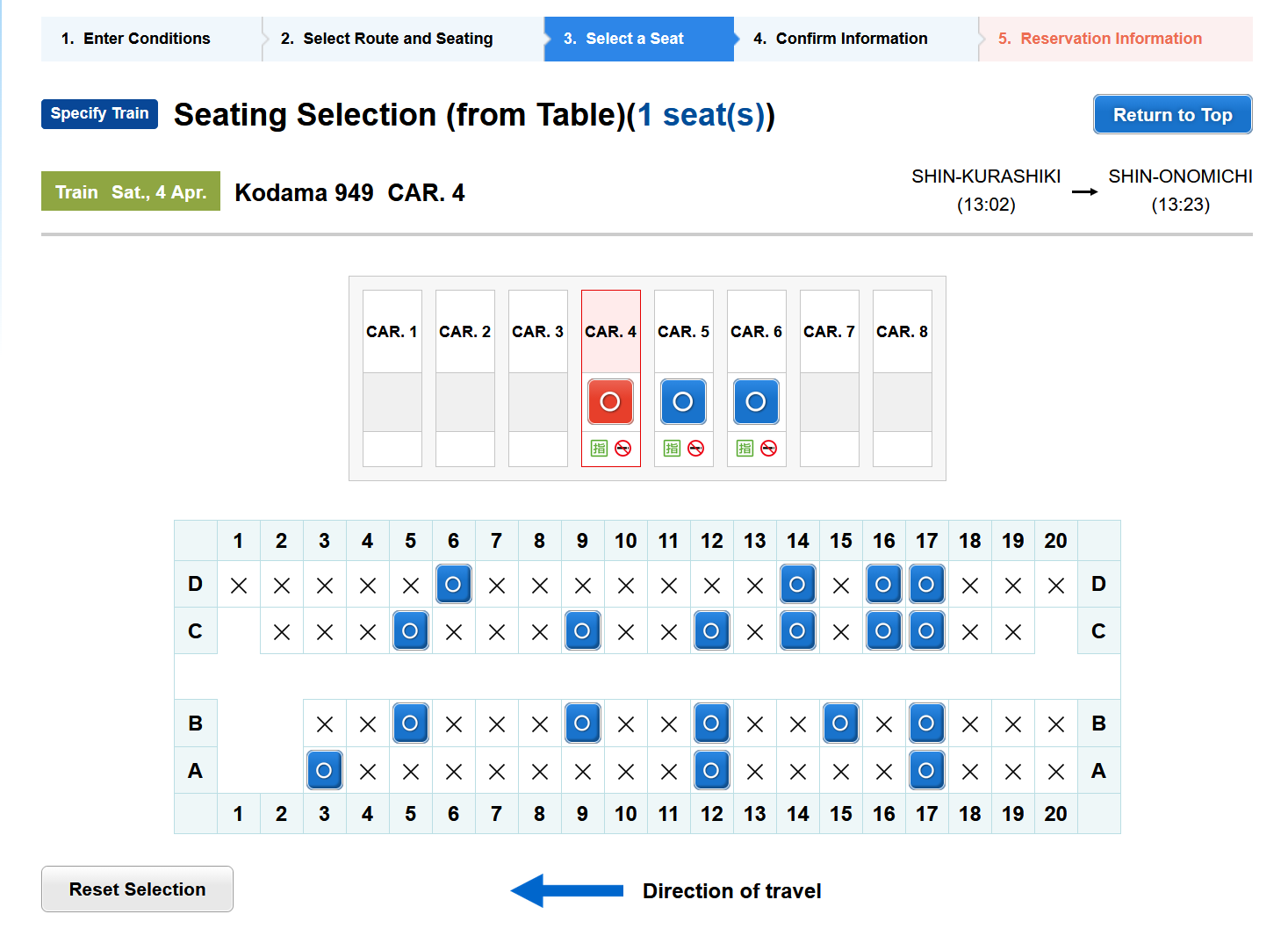Click the Return to Top button
The height and width of the screenshot is (943, 1288).
point(1172,114)
